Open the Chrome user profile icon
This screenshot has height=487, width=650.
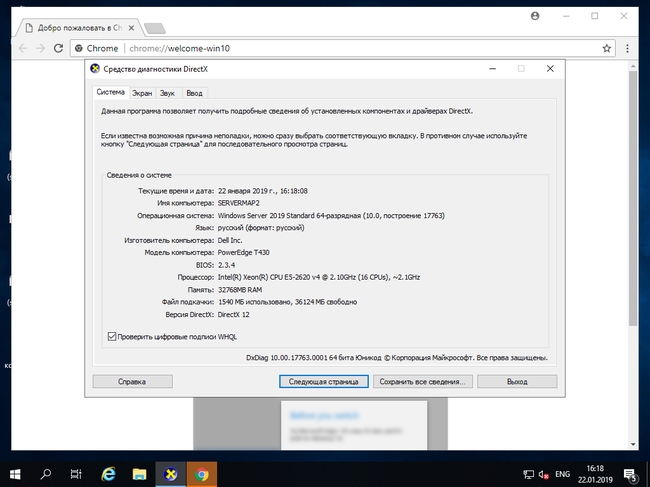pyautogui.click(x=535, y=16)
